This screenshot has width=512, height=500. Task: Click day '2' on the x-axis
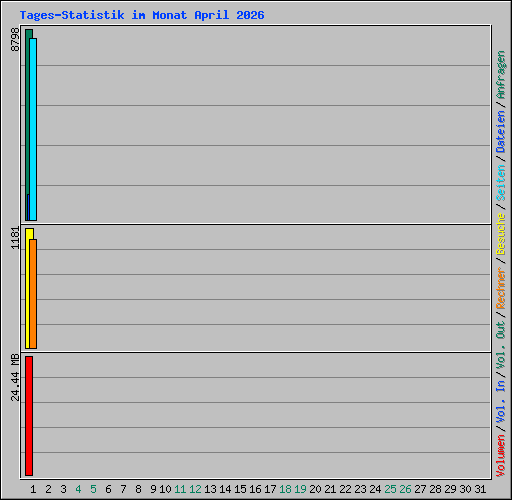click(48, 489)
